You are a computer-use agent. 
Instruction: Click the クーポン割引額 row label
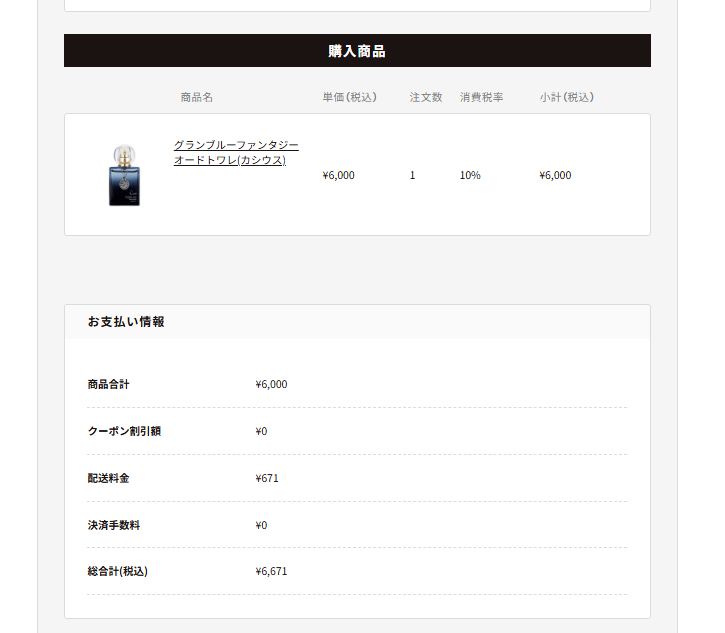click(124, 431)
